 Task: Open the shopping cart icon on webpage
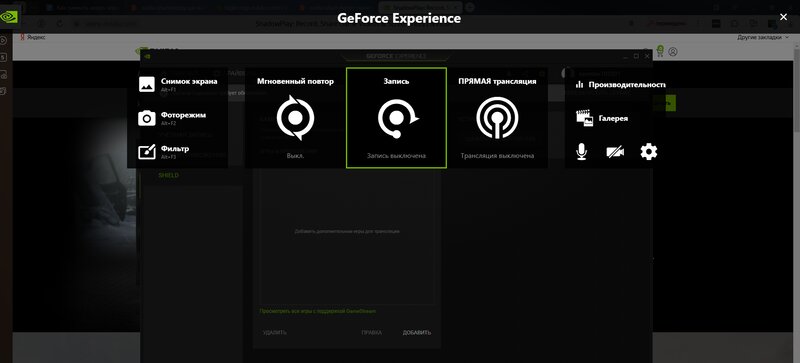tap(660, 51)
